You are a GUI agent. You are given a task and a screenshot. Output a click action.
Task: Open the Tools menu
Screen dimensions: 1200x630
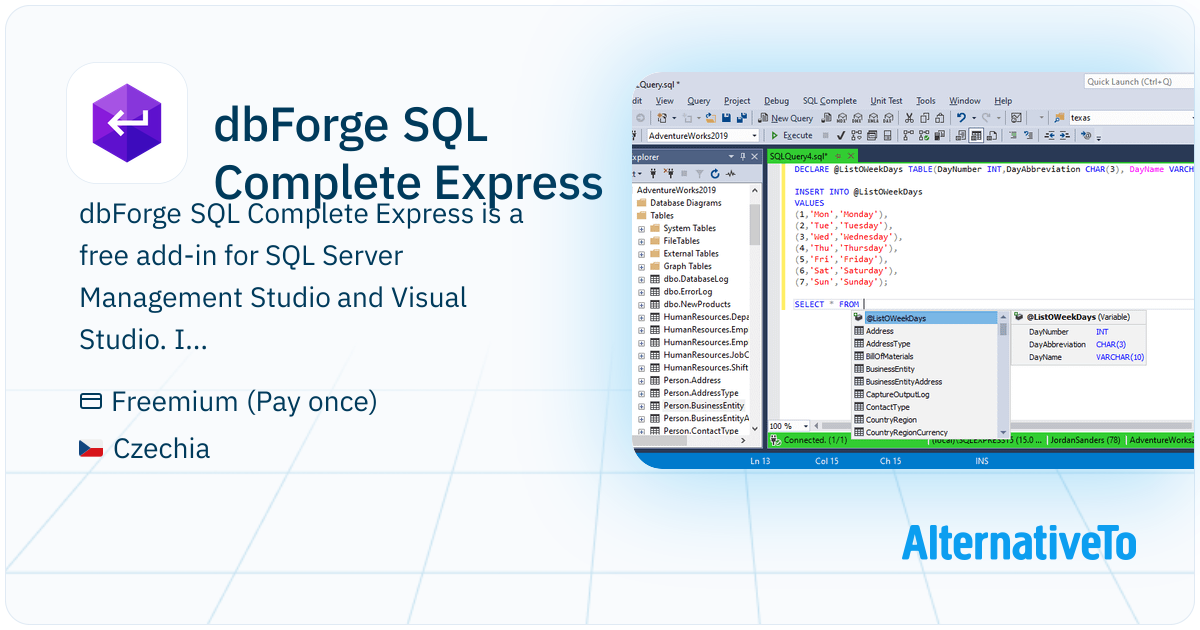(x=926, y=101)
